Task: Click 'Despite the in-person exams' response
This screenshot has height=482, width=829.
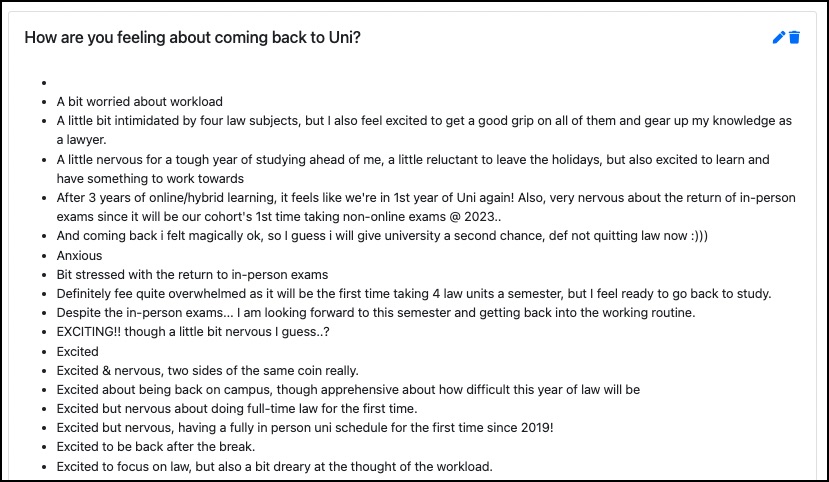Action: click(376, 313)
